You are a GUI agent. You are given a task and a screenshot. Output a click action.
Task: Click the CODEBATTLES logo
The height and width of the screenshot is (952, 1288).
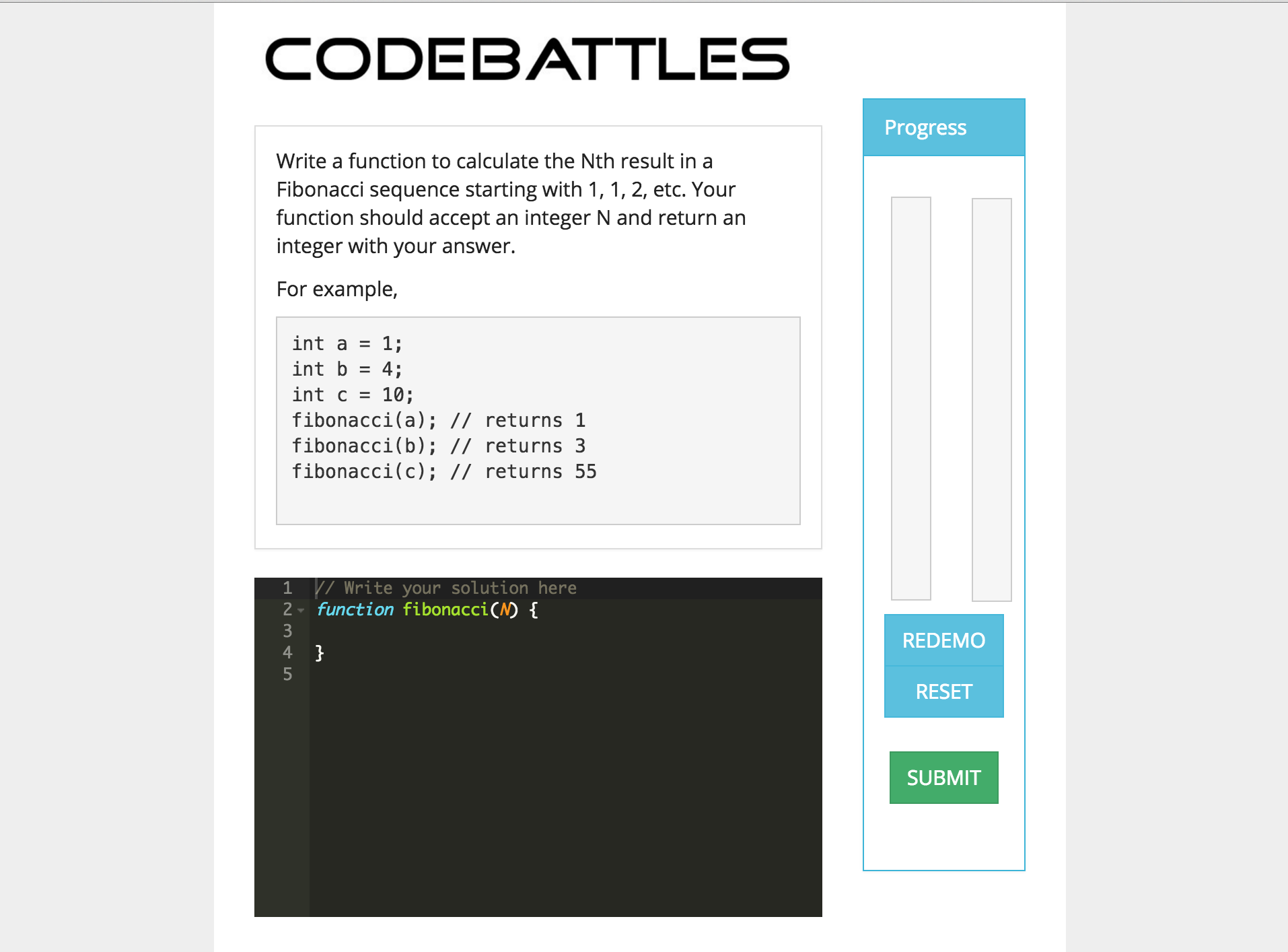pyautogui.click(x=527, y=59)
